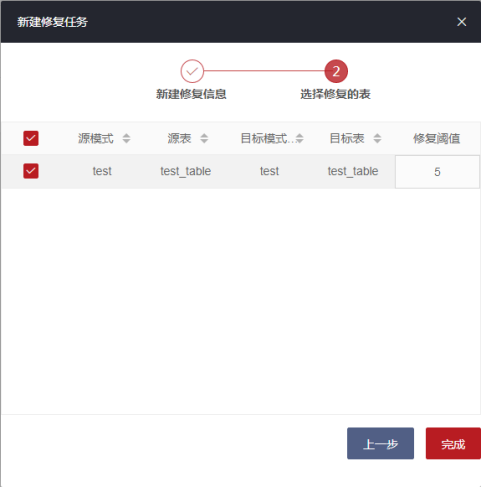Click the 源表 column header text
This screenshot has height=487, width=482.
tap(179, 138)
